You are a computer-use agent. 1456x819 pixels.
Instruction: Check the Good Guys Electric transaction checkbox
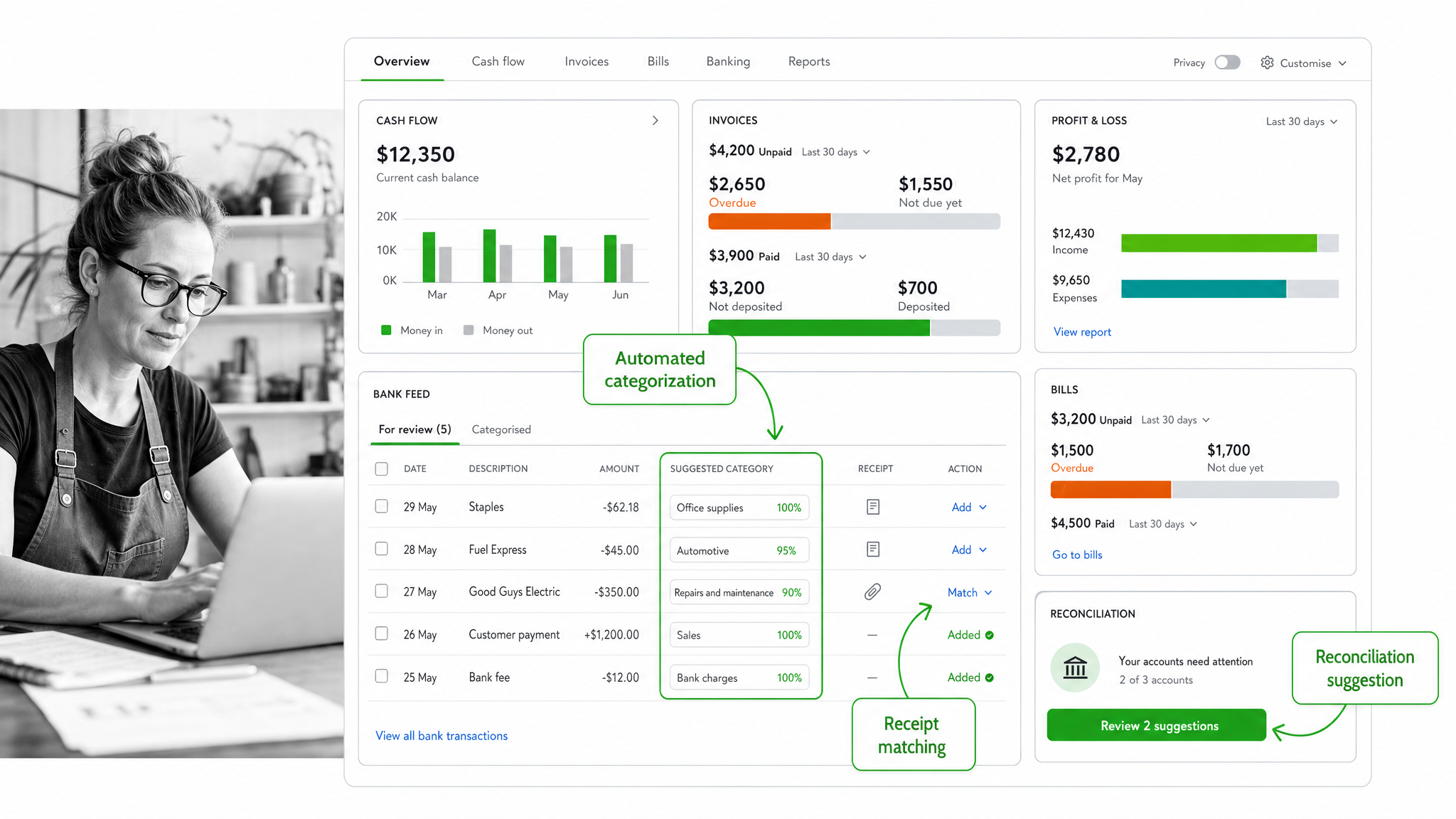[382, 591]
